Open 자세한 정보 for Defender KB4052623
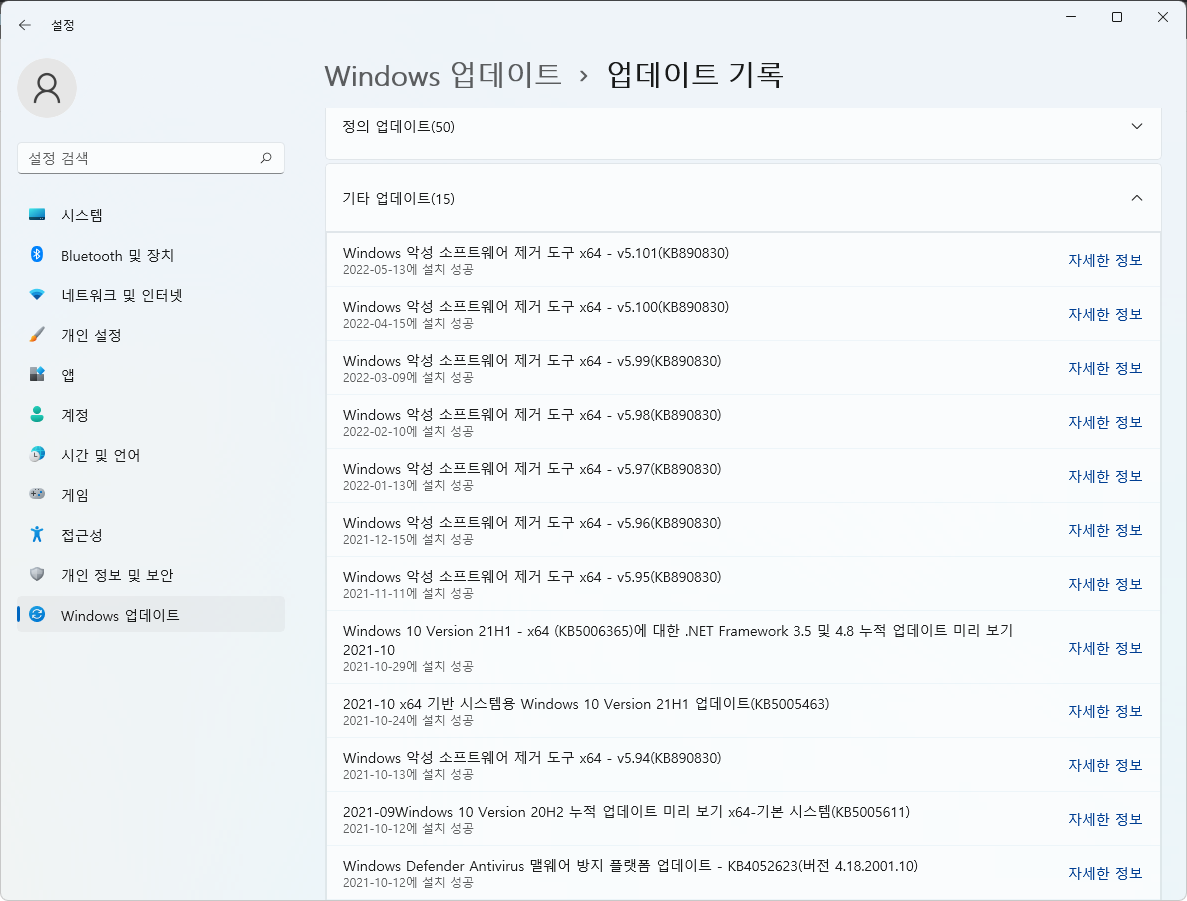The image size is (1187, 901). [x=1104, y=873]
